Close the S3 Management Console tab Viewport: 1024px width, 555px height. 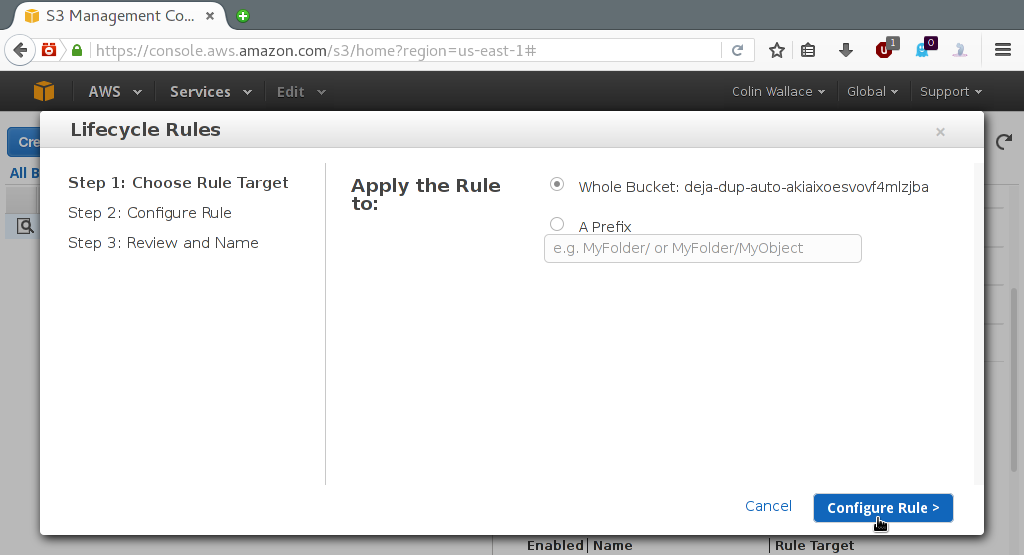(210, 16)
